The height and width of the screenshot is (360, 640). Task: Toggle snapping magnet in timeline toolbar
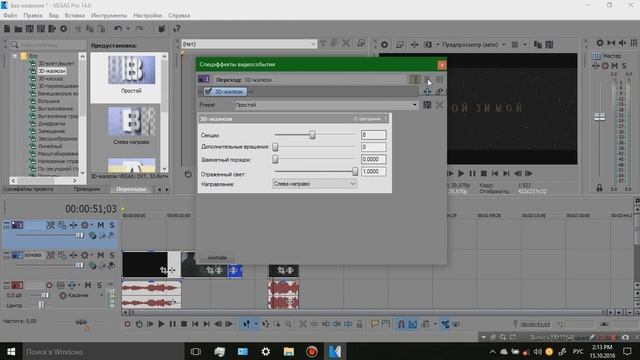coord(401,324)
